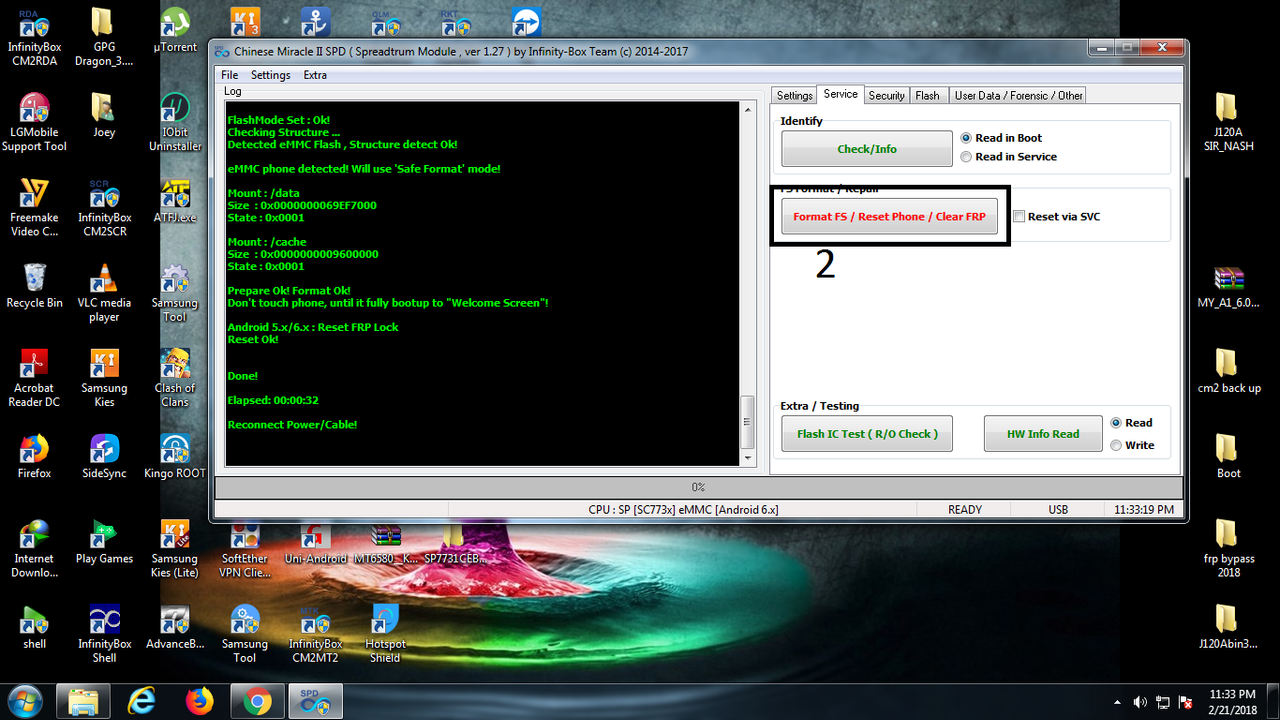Select the Read in Boot radio option
The image size is (1280, 720).
(x=1001, y=138)
